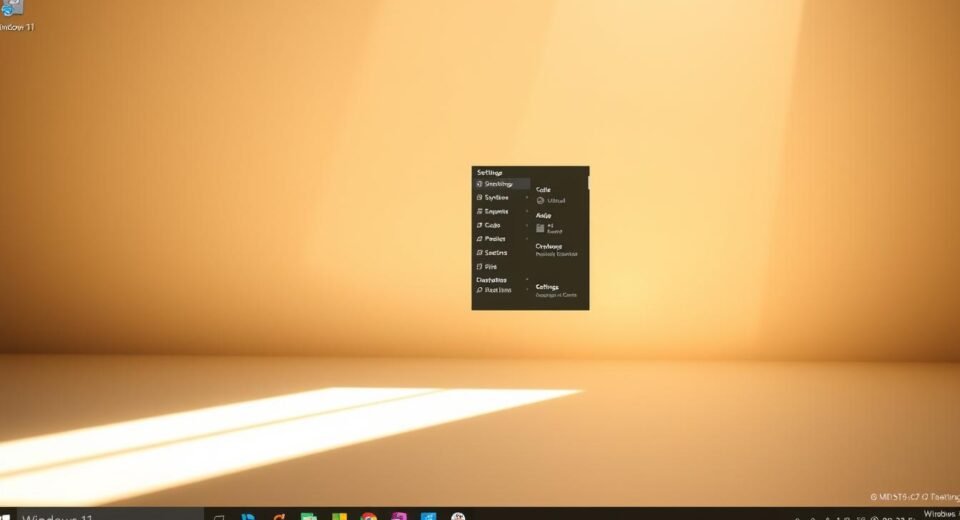Select the highlighted first row under the Settings title

(x=502, y=184)
